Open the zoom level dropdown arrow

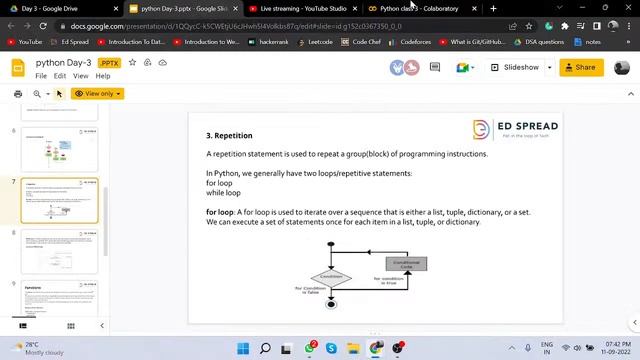point(48,94)
